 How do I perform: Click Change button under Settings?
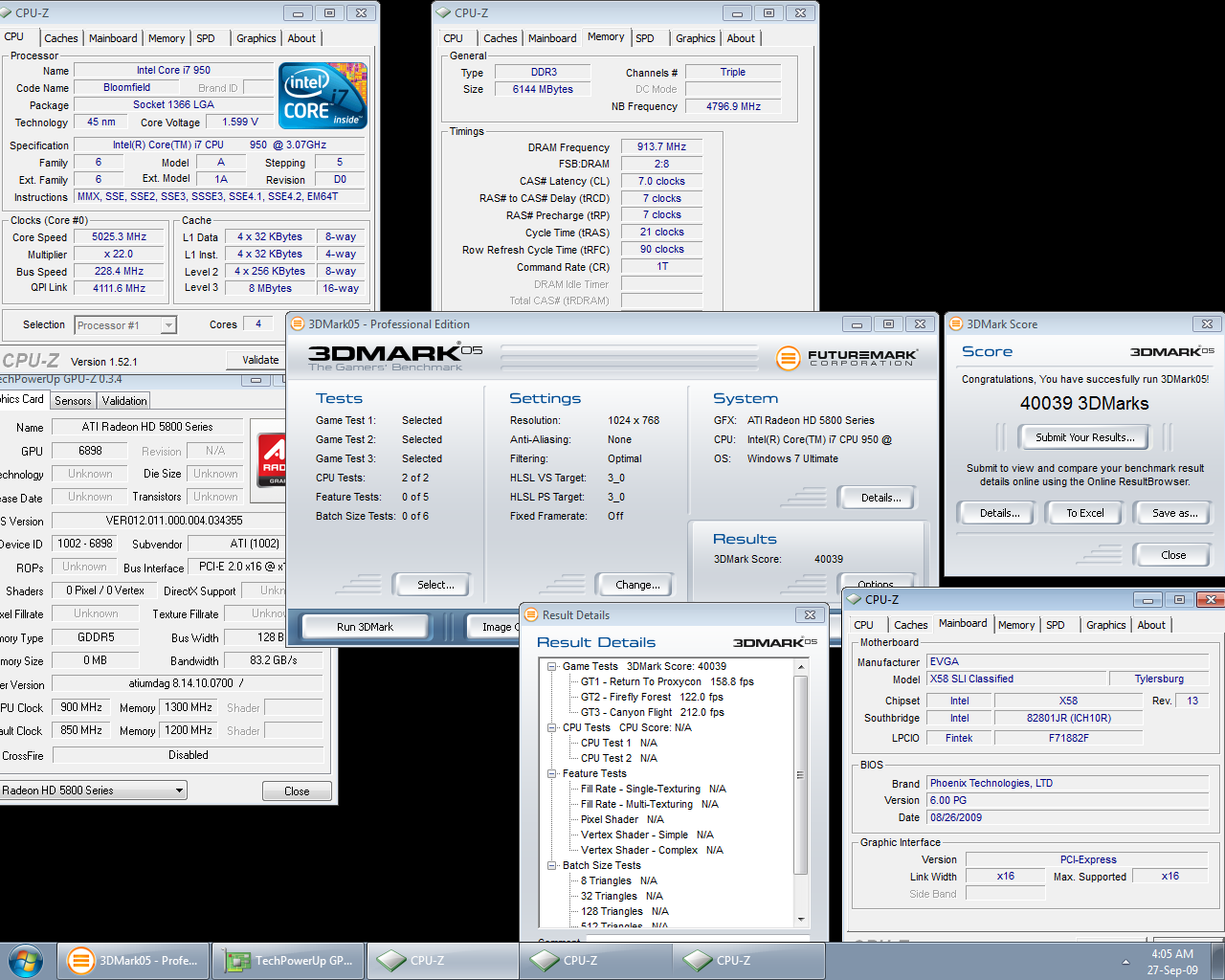(x=637, y=585)
